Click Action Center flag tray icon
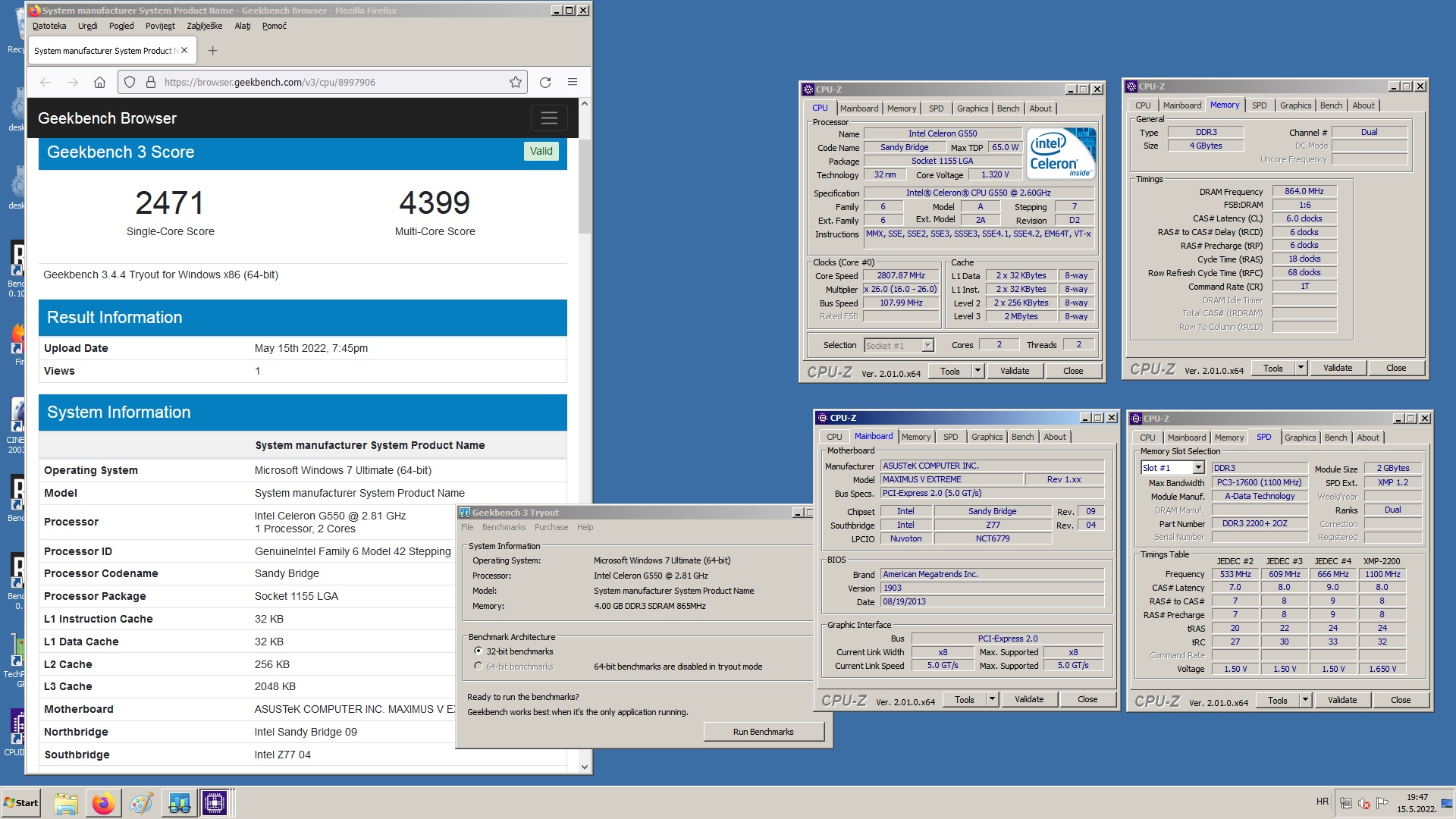The width and height of the screenshot is (1456, 819). click(x=1382, y=803)
